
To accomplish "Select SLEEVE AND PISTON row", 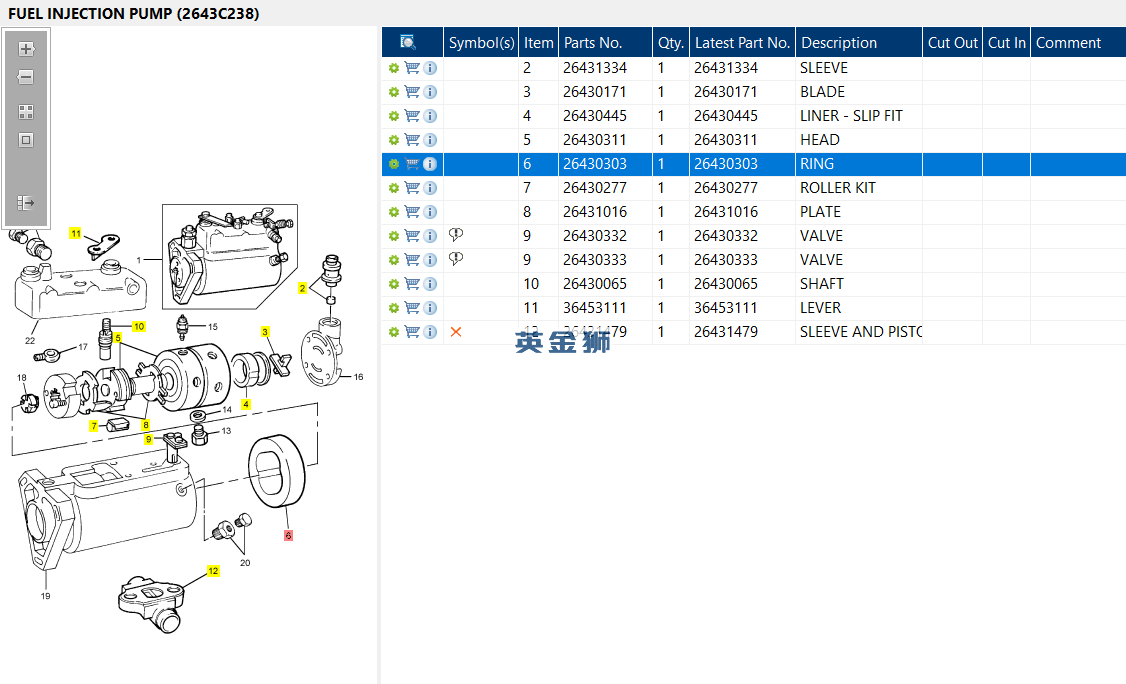I will pos(754,332).
